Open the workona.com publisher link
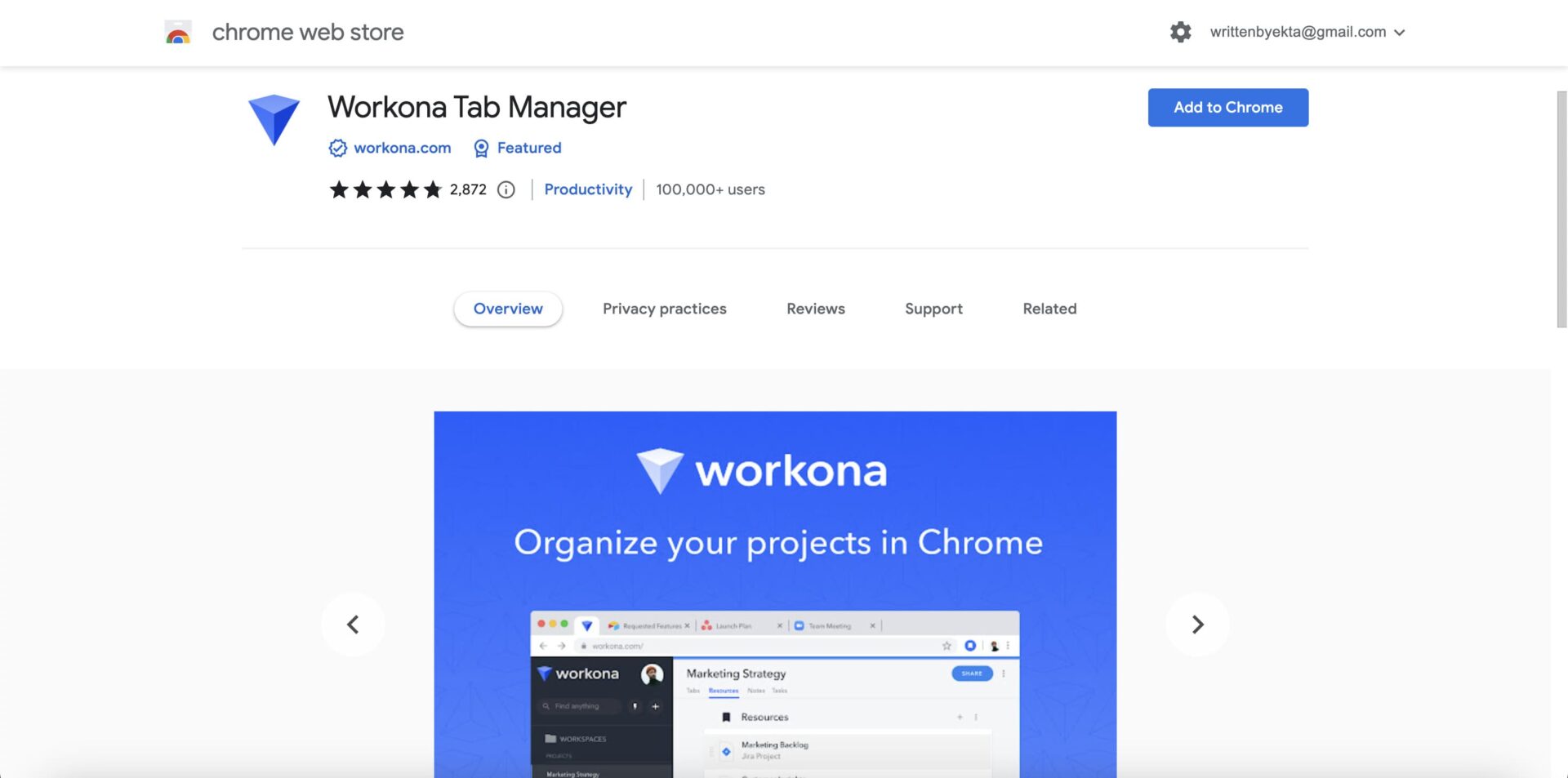 click(402, 148)
